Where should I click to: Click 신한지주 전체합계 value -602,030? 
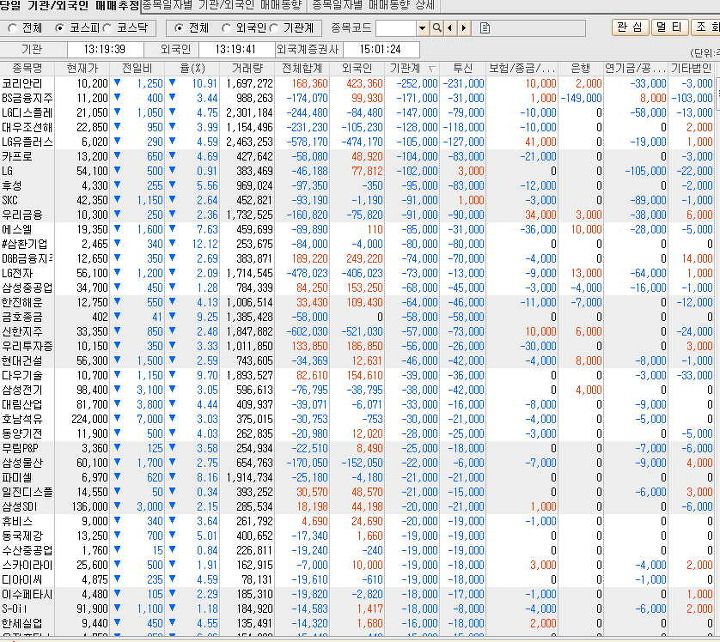(307, 332)
